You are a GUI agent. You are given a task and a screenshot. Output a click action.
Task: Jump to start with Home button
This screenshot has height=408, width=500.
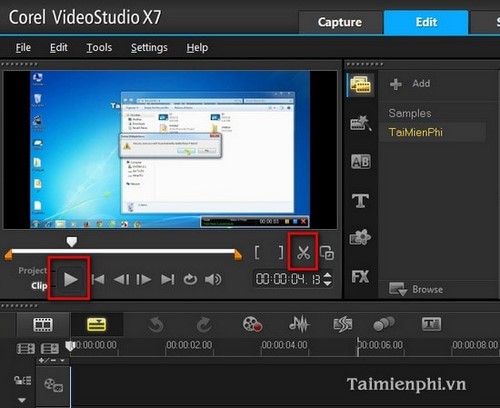(98, 279)
